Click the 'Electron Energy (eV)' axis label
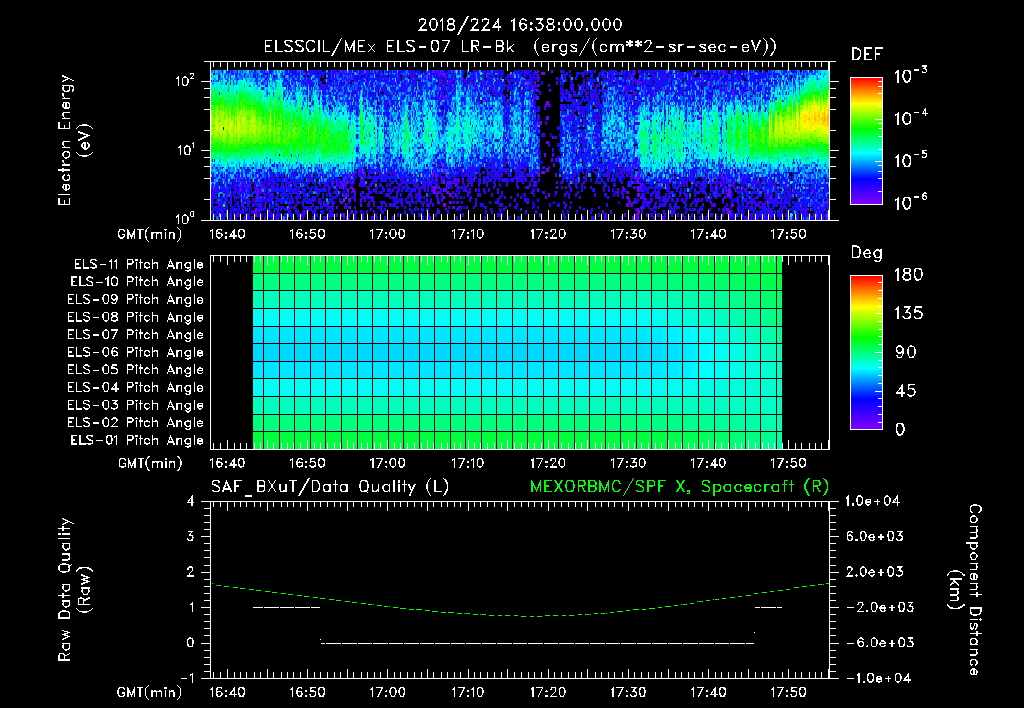The width and height of the screenshot is (1024, 708). (x=74, y=140)
